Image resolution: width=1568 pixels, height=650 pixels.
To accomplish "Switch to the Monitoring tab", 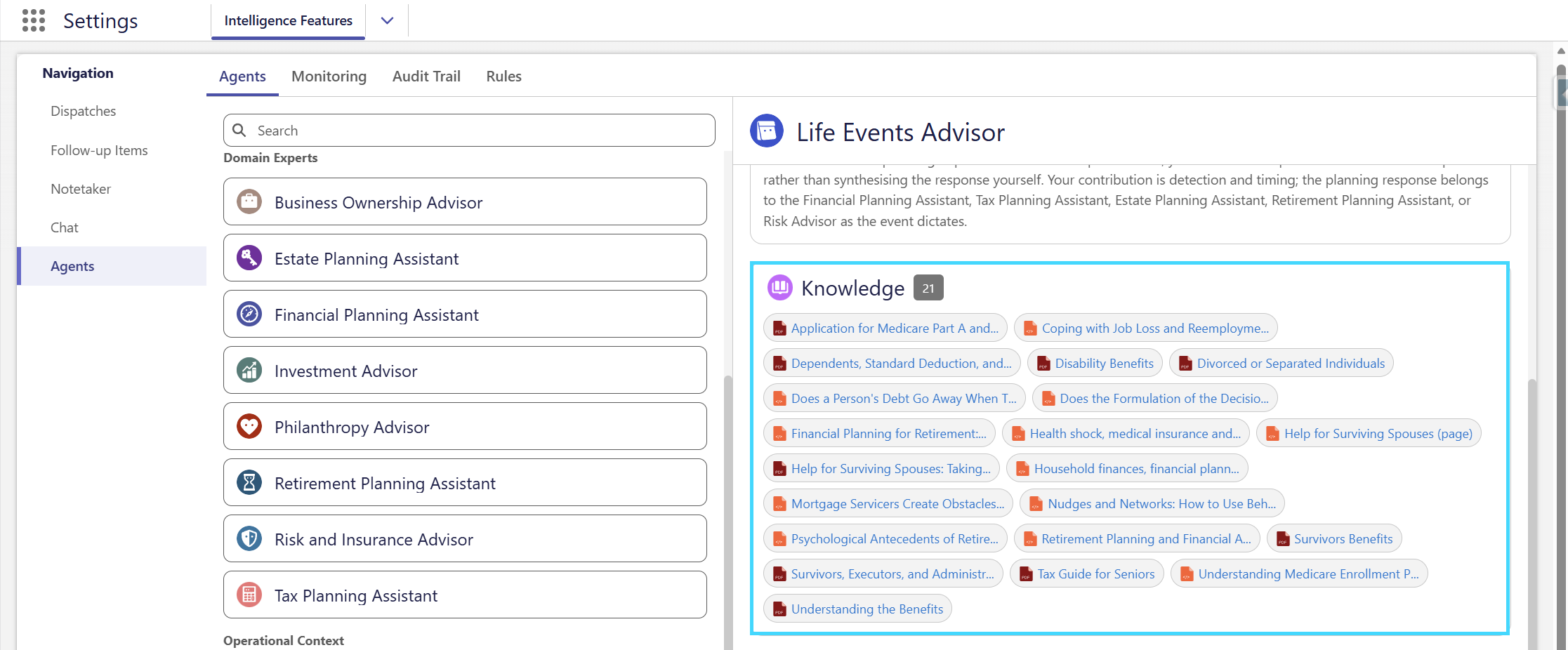I will coord(329,77).
